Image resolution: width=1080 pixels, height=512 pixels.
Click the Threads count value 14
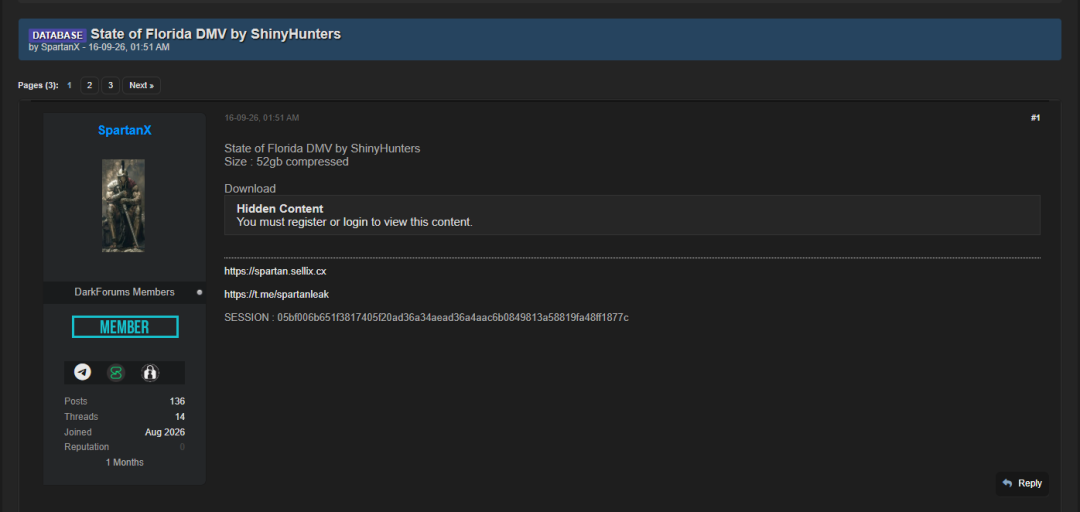pos(180,417)
